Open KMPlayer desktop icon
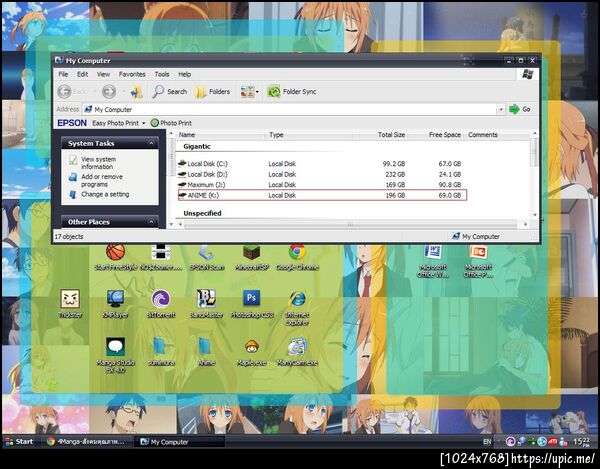The image size is (600, 469). [115, 304]
